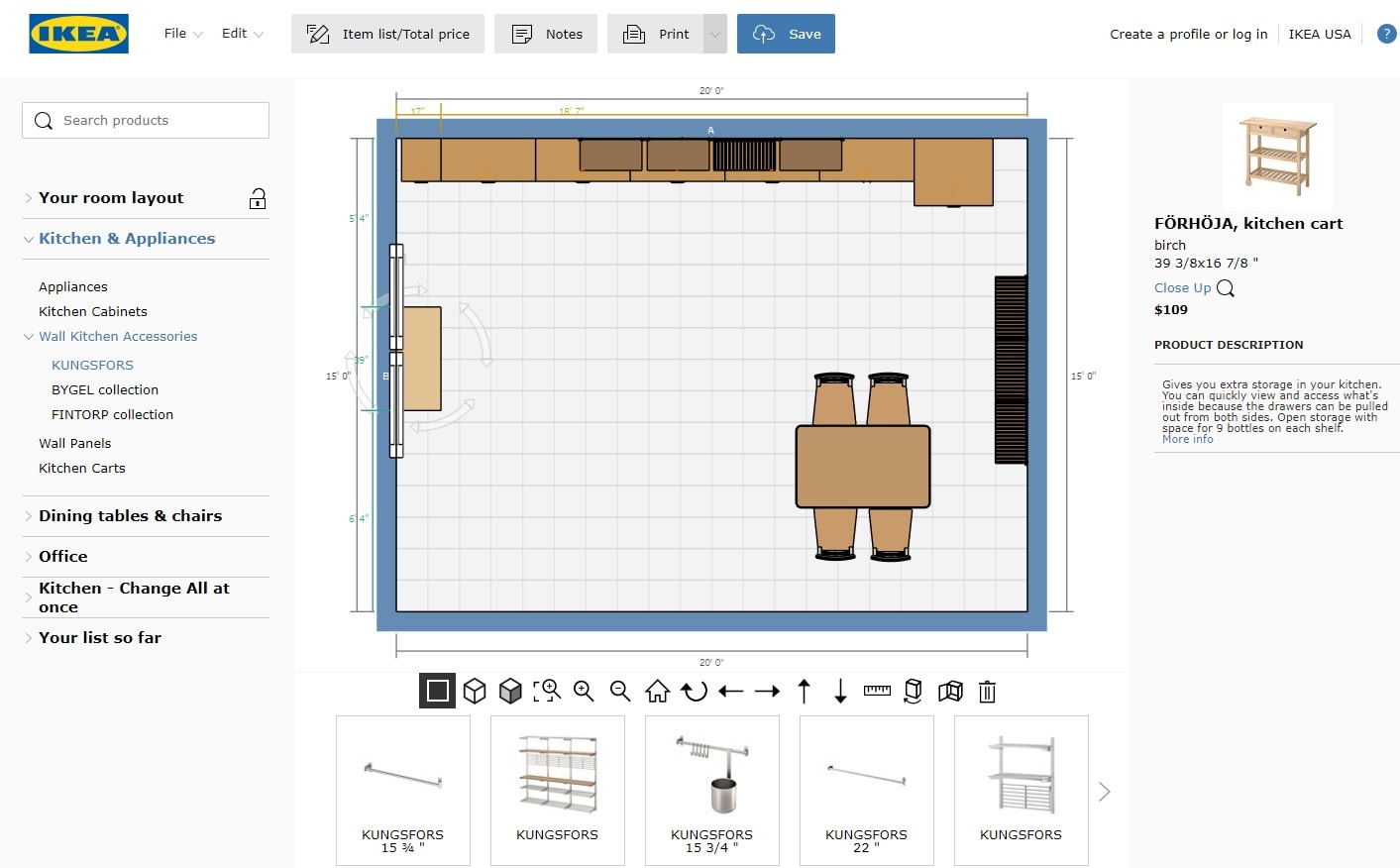Select KUNGSFORS 15 3/4" rail with container

712,791
